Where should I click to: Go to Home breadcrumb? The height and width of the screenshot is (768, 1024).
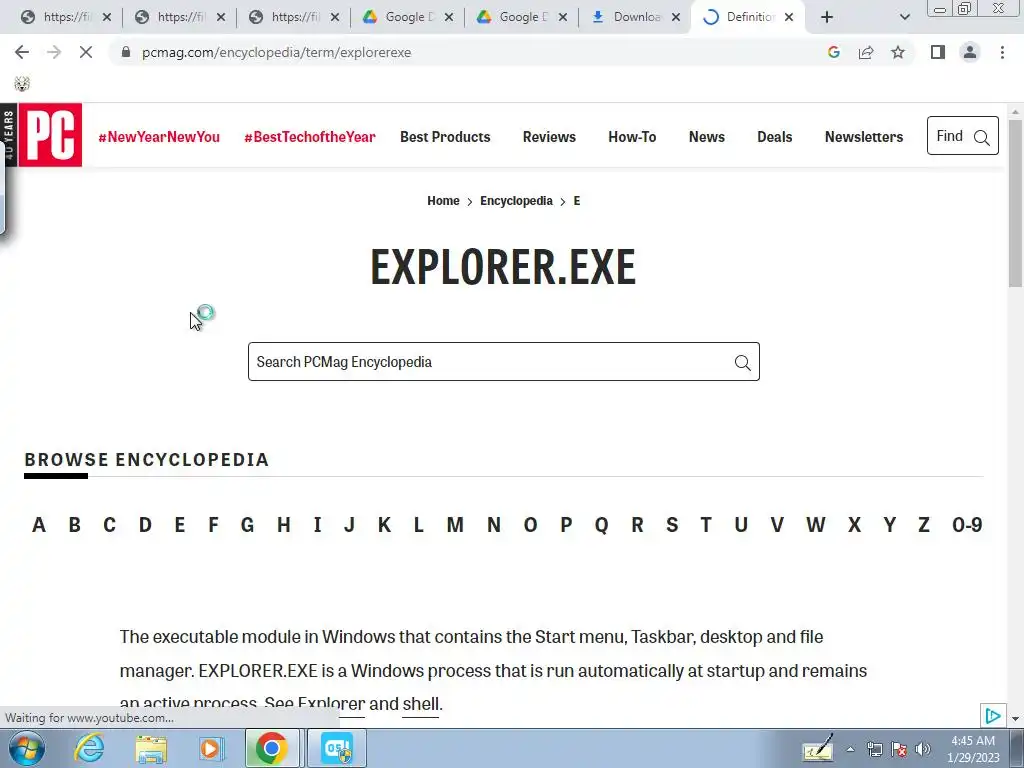(443, 200)
